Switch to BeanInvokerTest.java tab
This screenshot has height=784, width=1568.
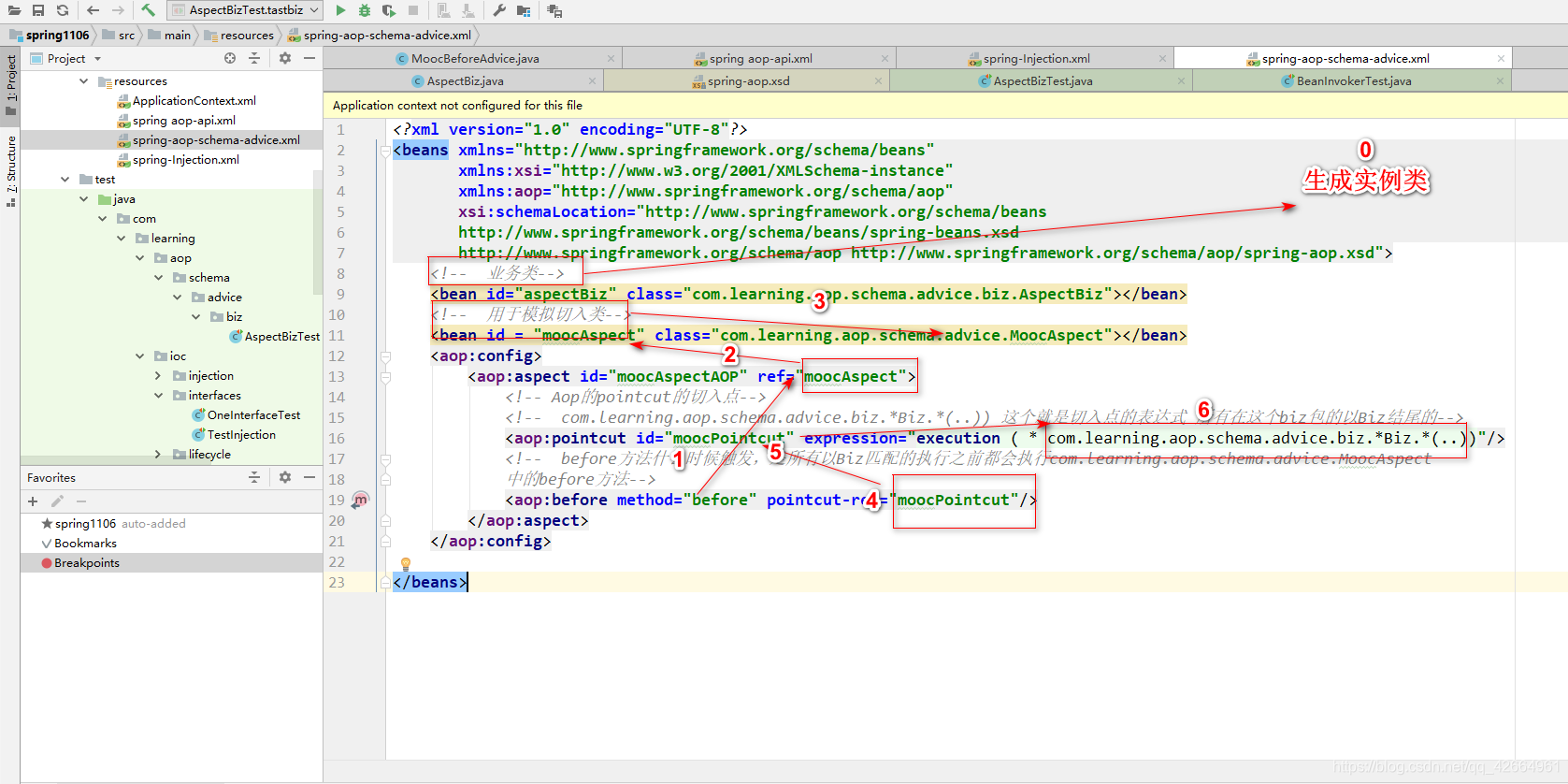pos(1353,81)
